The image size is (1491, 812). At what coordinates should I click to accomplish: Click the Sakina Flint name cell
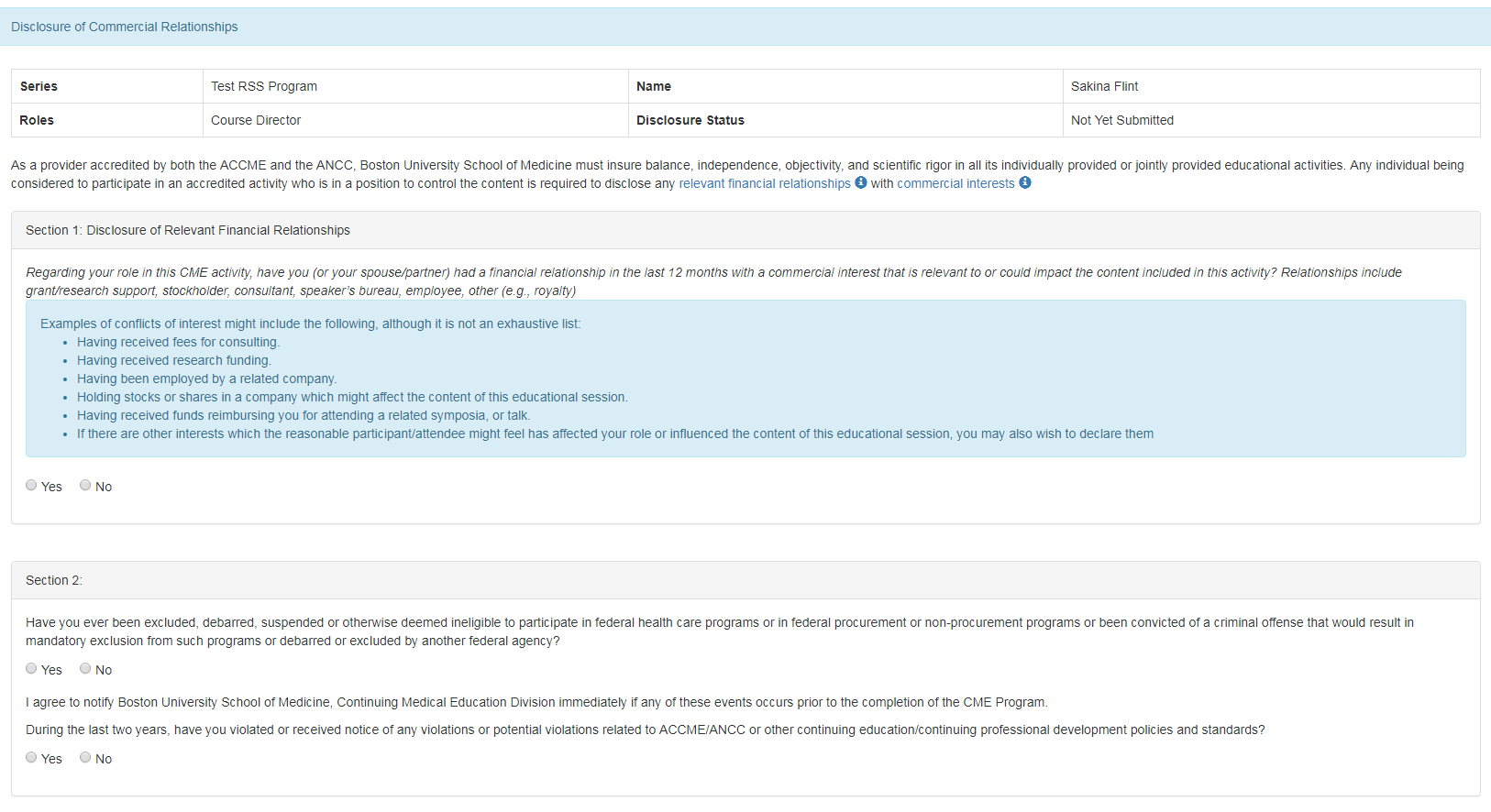point(1271,86)
